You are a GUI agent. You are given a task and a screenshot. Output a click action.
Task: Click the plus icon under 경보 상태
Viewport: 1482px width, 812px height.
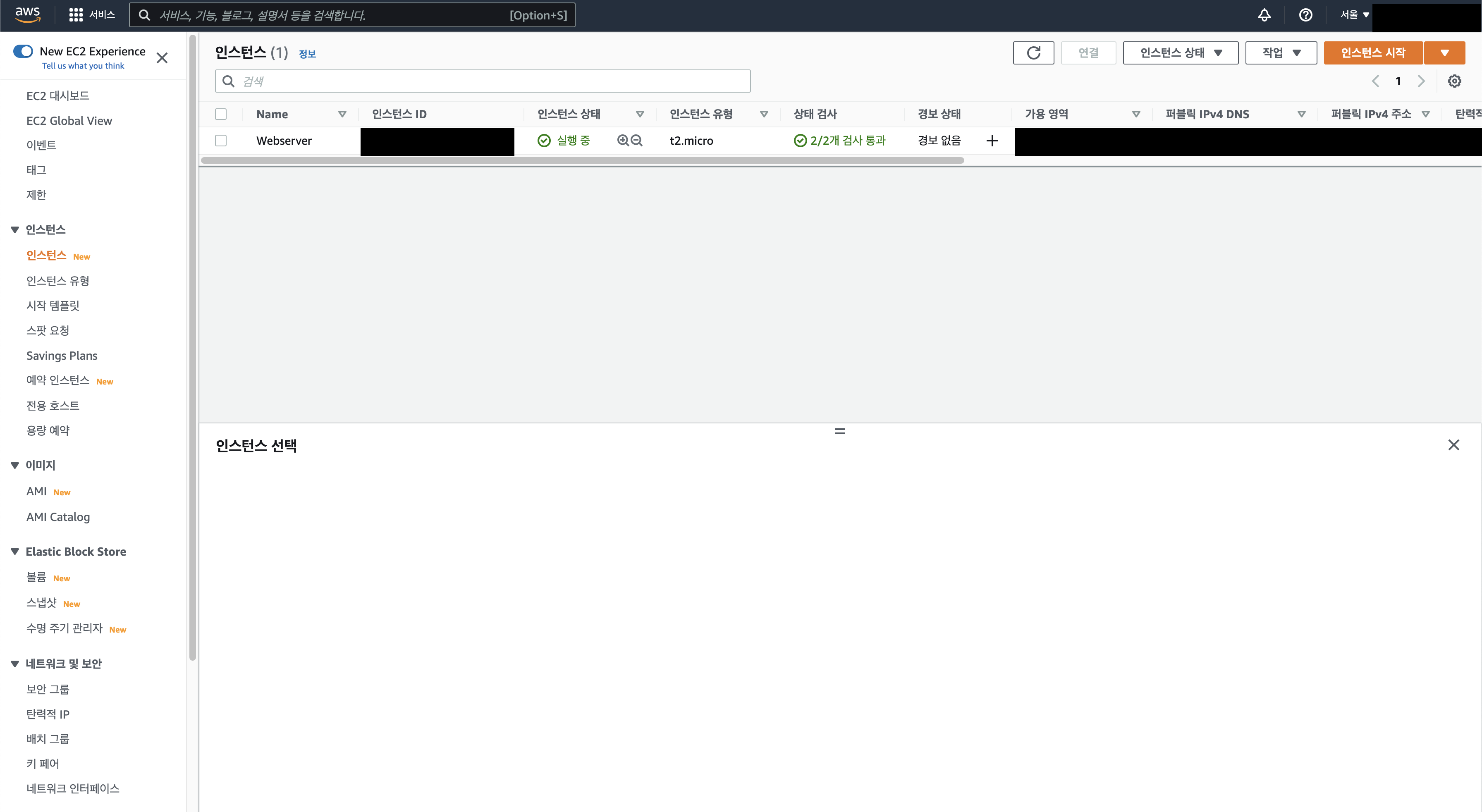coord(992,140)
